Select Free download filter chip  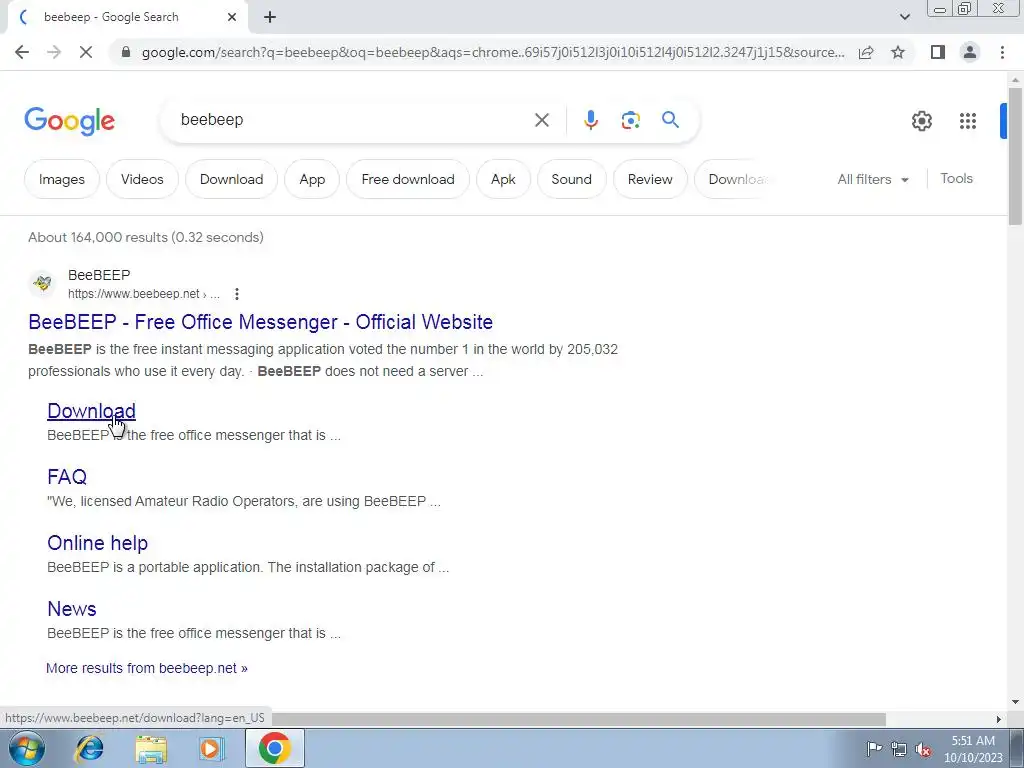coord(408,179)
